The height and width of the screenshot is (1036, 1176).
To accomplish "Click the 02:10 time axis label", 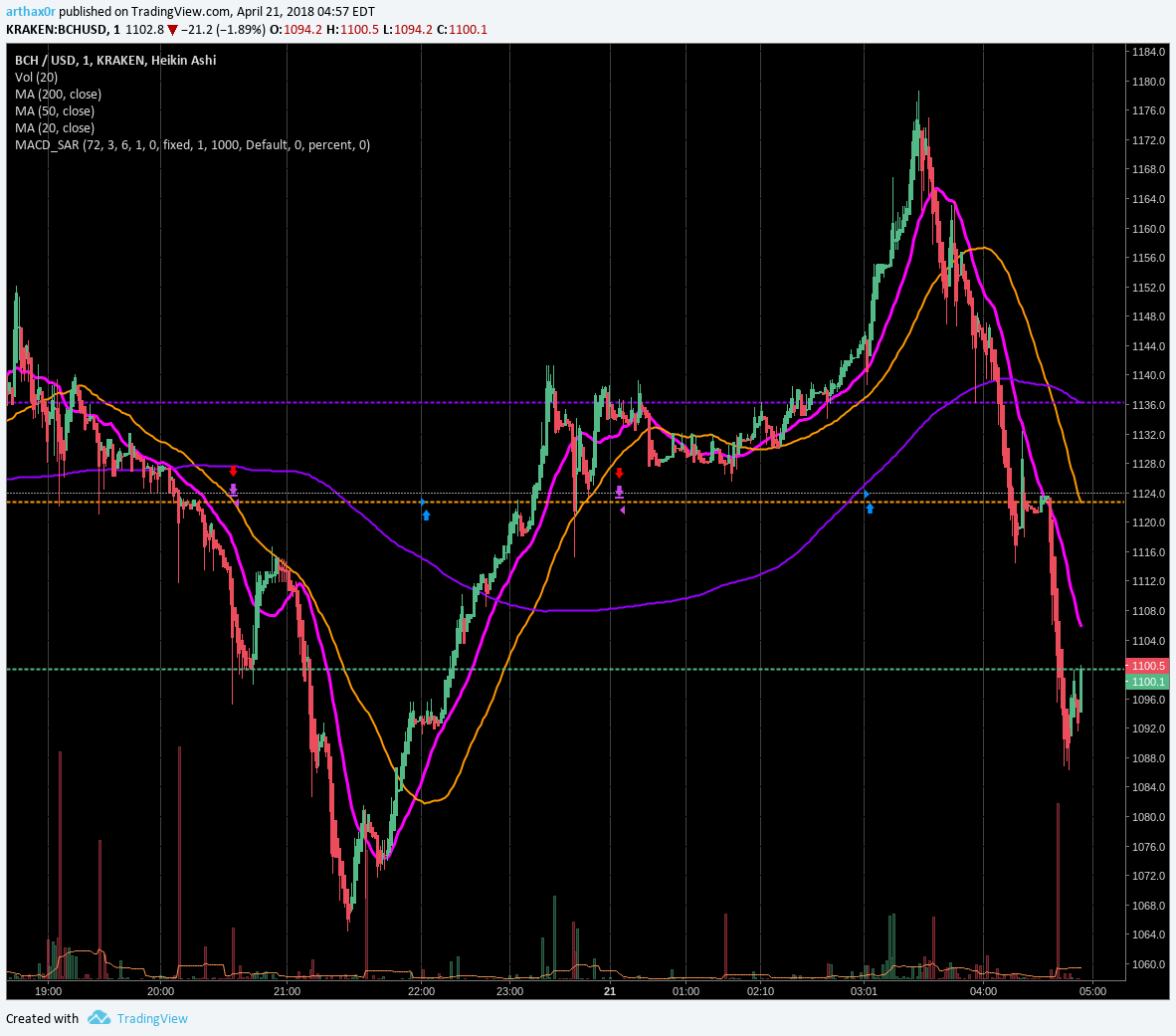I will pyautogui.click(x=760, y=992).
